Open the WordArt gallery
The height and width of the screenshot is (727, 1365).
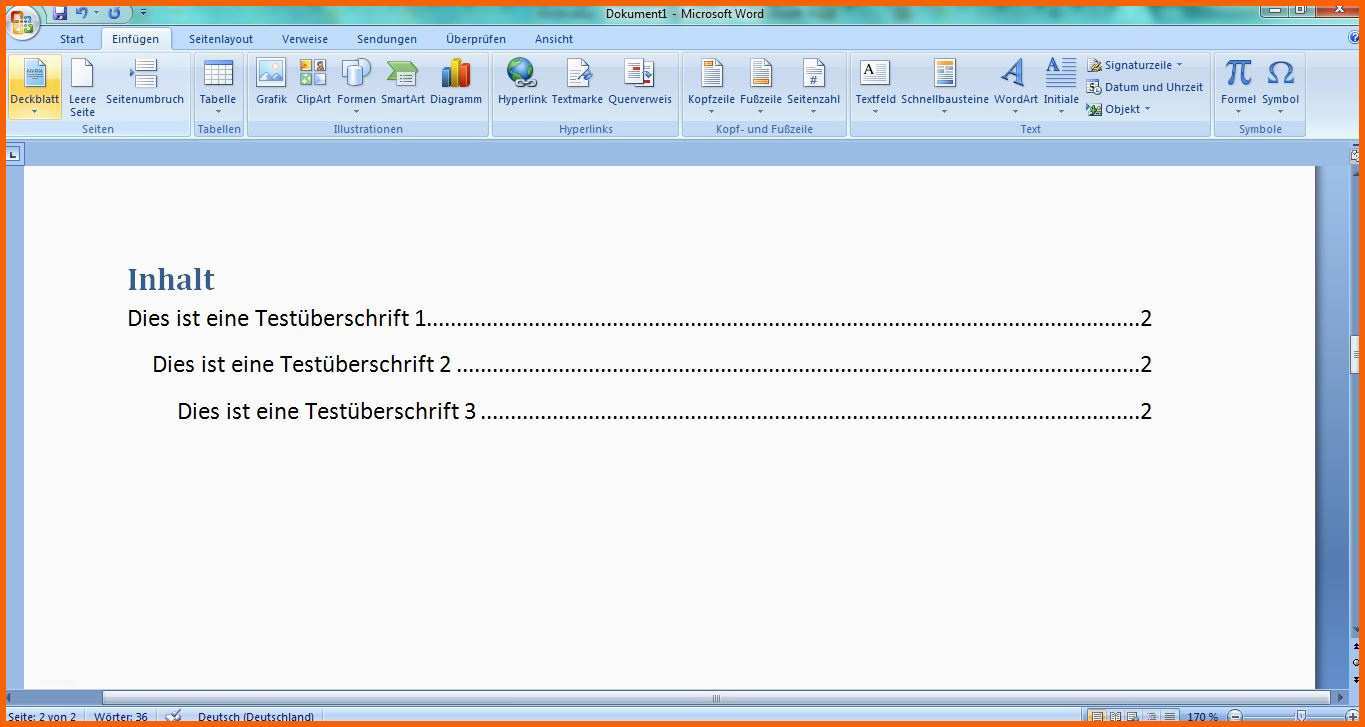[1015, 87]
